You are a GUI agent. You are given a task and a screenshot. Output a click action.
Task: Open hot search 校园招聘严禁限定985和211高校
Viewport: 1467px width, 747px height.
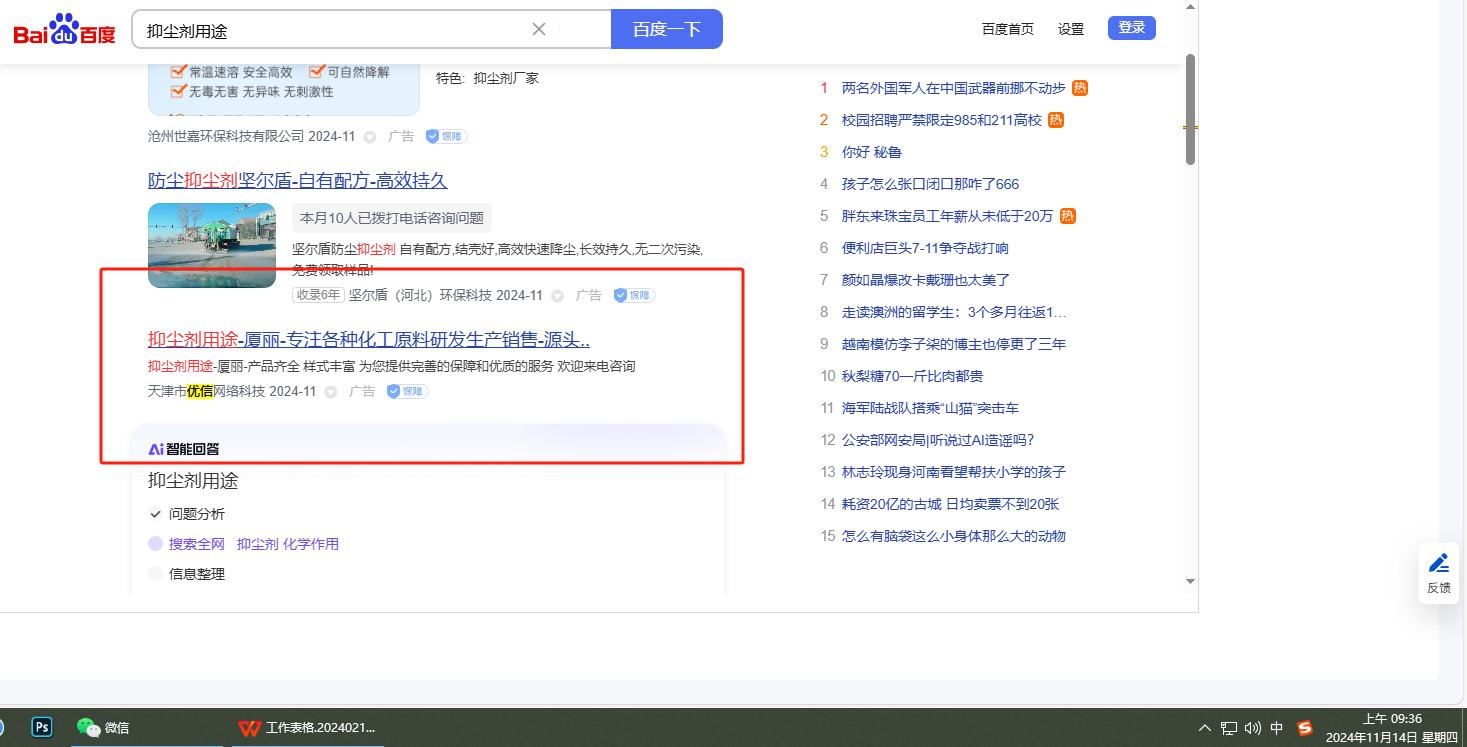coord(941,120)
